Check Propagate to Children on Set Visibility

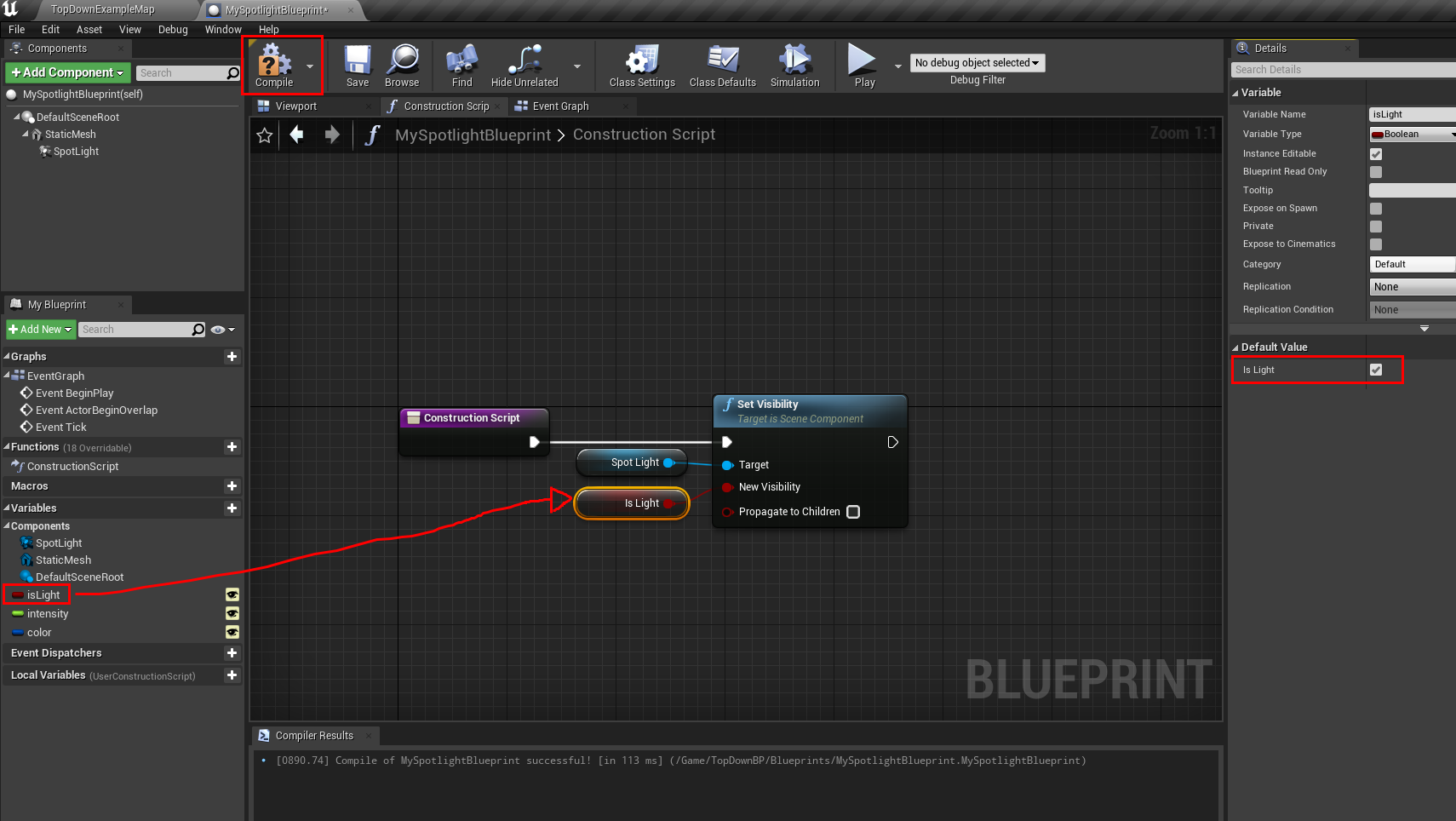coord(853,512)
